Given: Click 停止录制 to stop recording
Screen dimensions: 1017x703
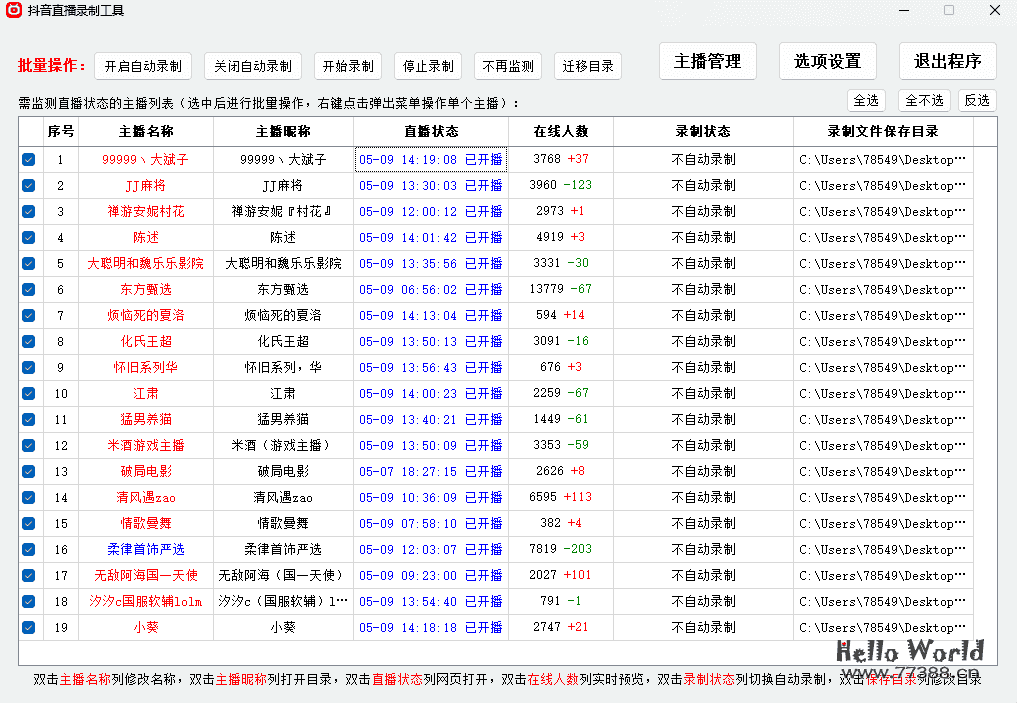Looking at the screenshot, I should [427, 66].
